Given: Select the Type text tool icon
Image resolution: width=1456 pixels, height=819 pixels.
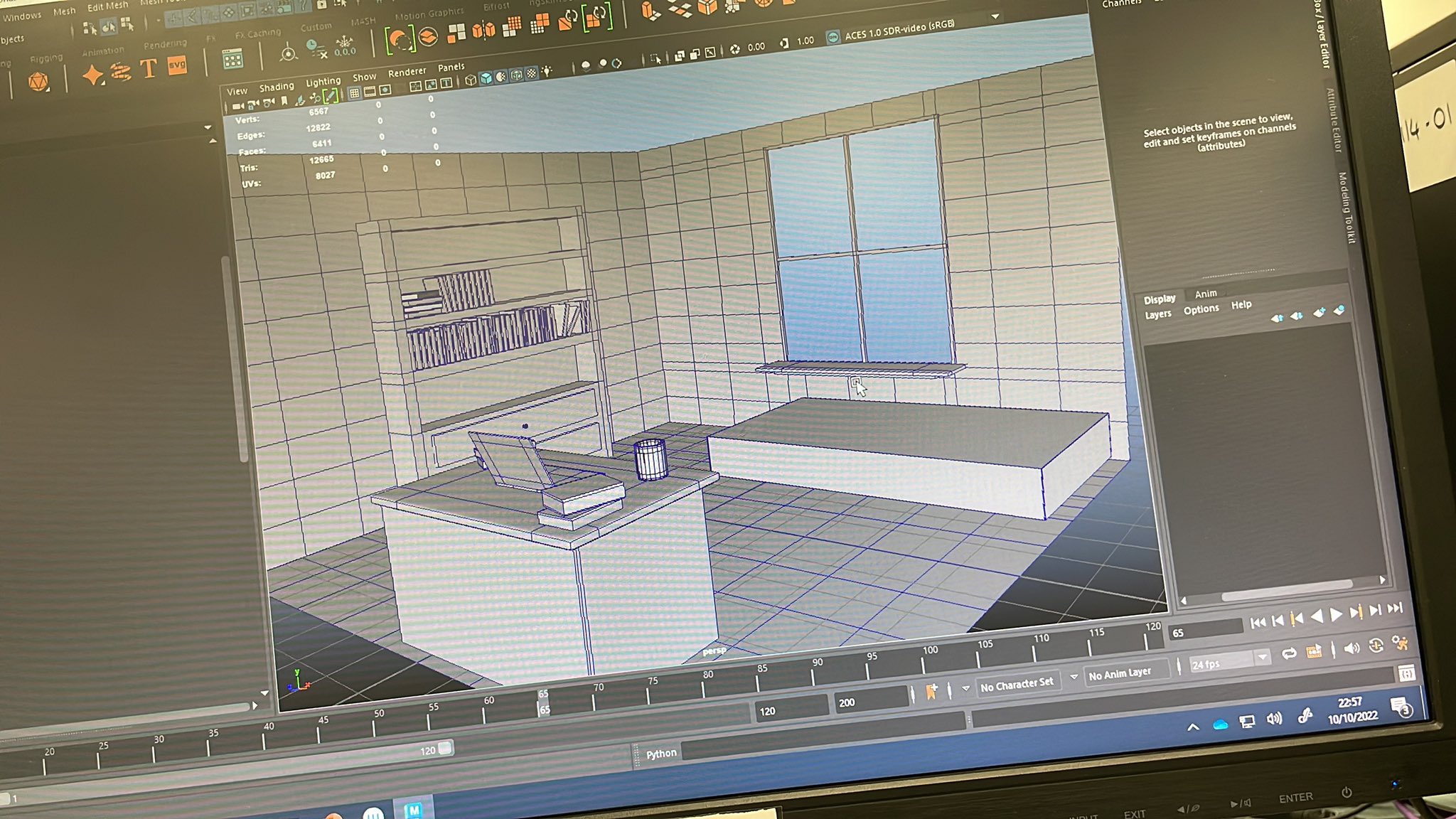Looking at the screenshot, I should click(149, 69).
